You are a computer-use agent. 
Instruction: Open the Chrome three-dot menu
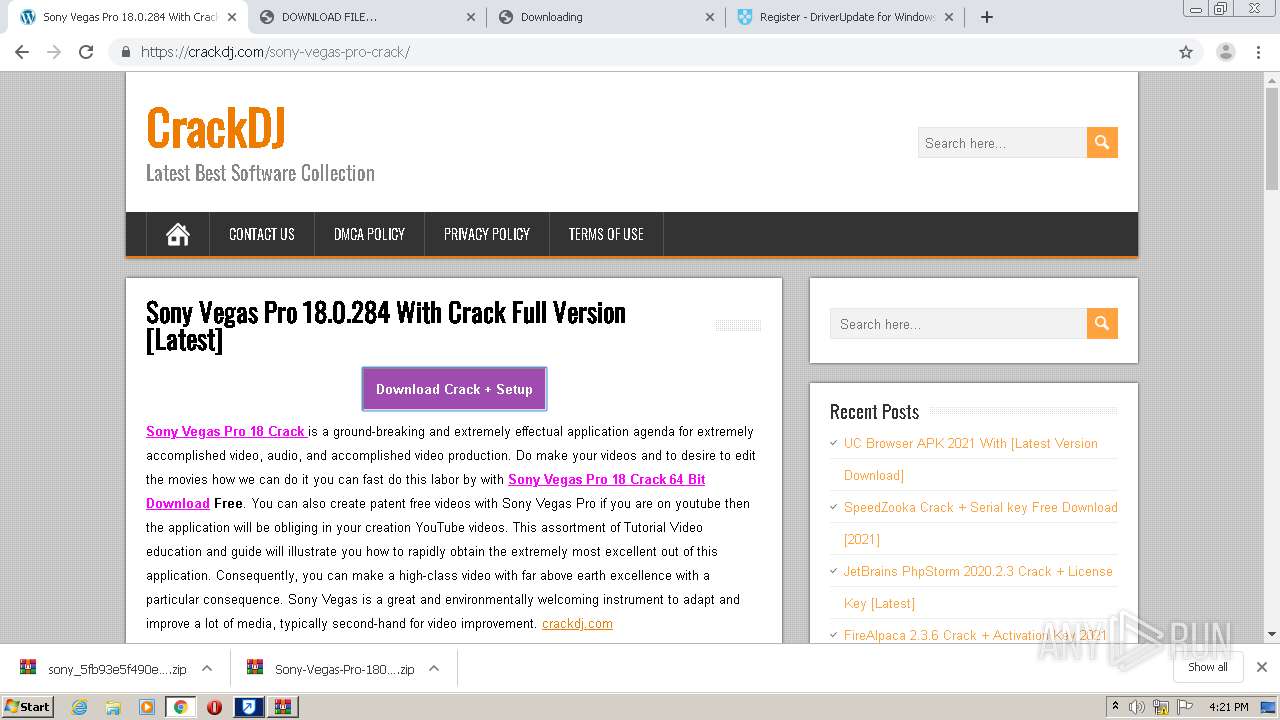point(1258,52)
